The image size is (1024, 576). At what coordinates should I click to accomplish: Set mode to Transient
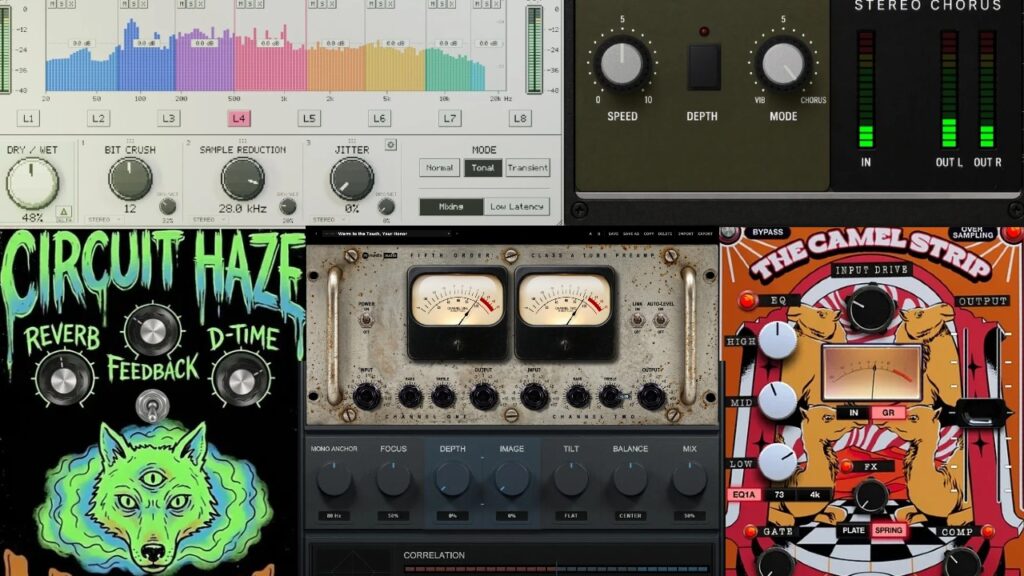coord(527,168)
